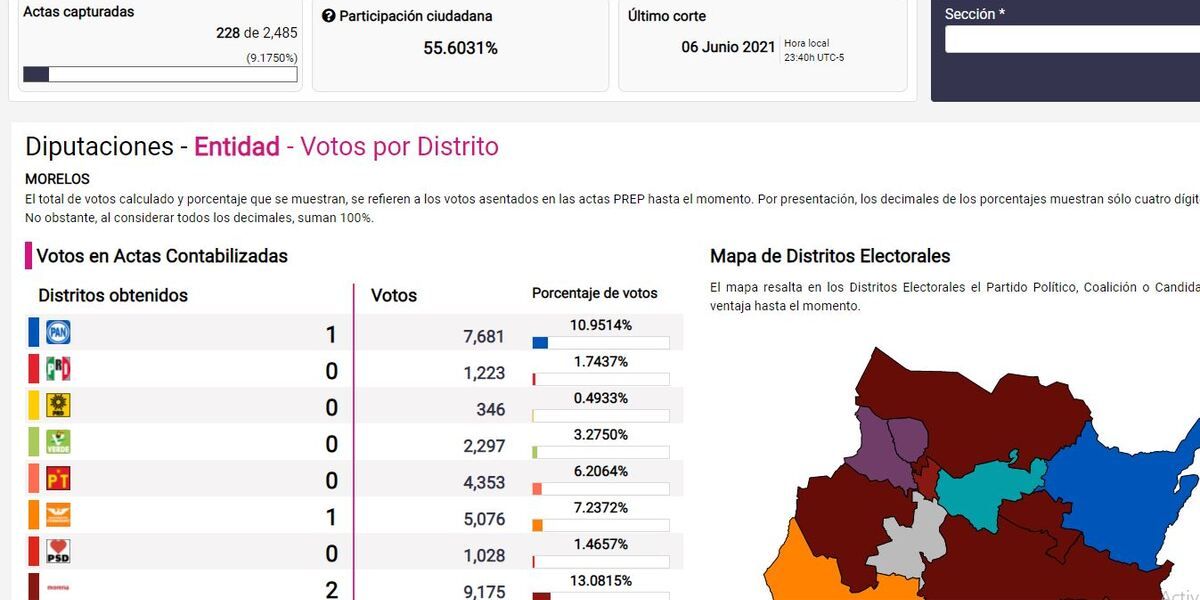The width and height of the screenshot is (1200, 600).
Task: Click the blue color strip beside PAN
Action: click(33, 333)
